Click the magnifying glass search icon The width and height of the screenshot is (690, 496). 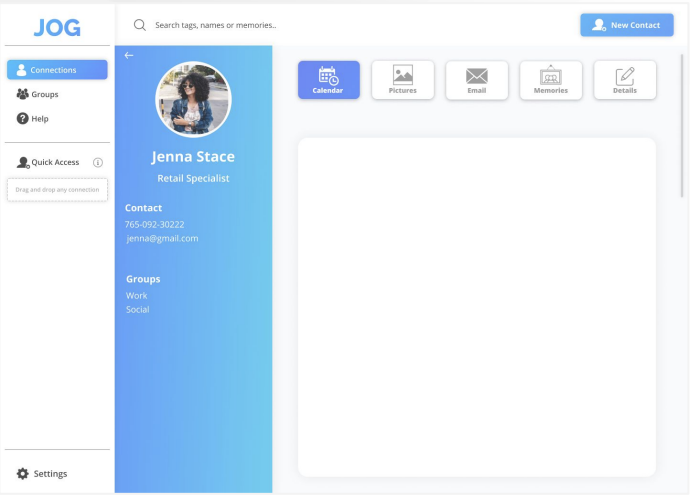coord(140,25)
